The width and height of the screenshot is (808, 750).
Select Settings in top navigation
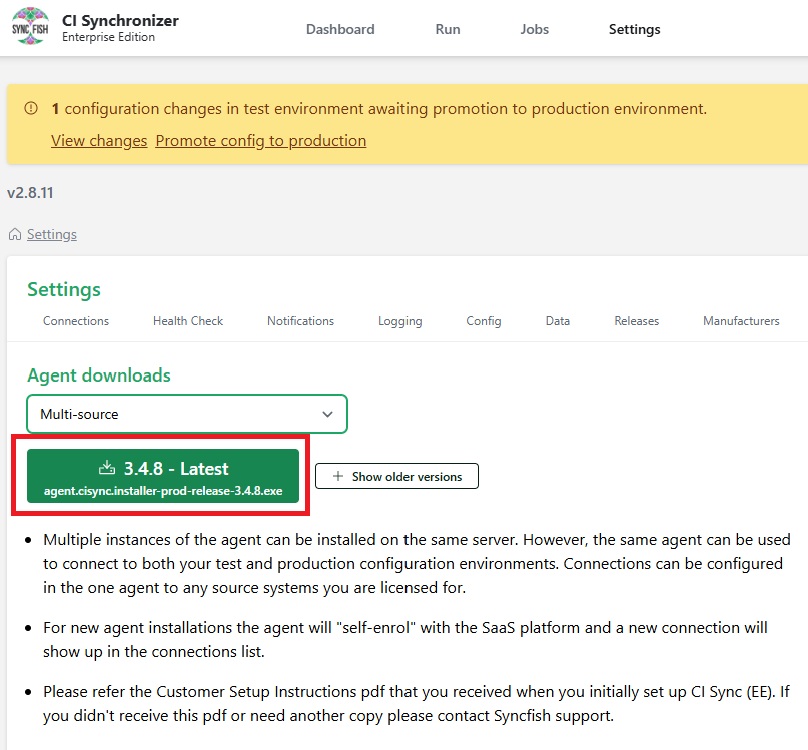point(634,29)
